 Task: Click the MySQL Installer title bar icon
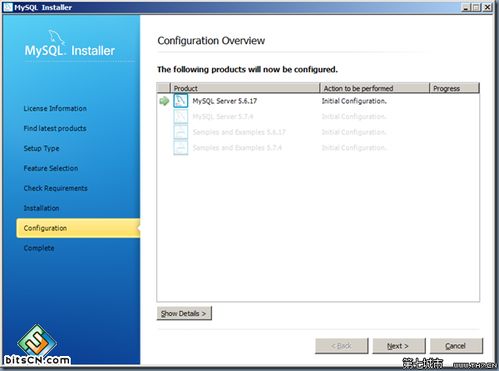coord(8,7)
